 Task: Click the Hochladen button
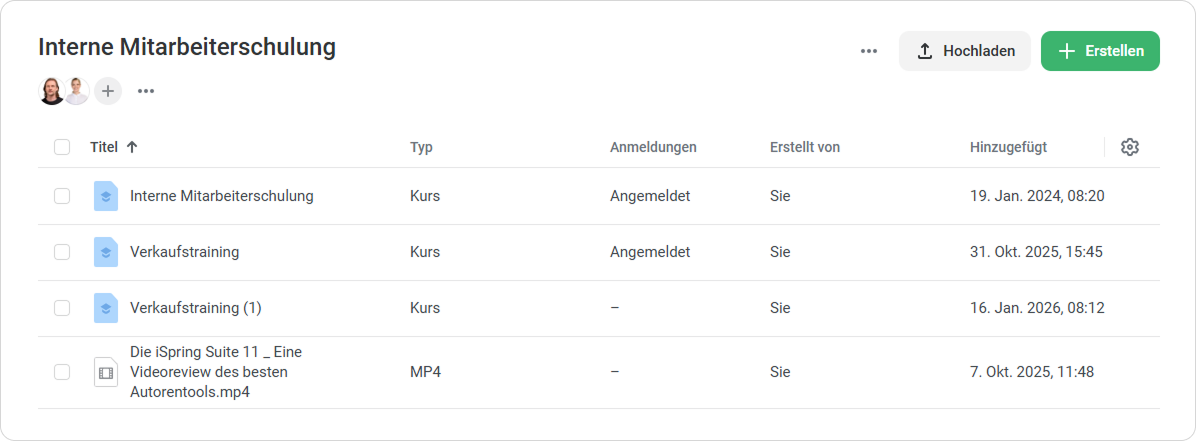(965, 51)
